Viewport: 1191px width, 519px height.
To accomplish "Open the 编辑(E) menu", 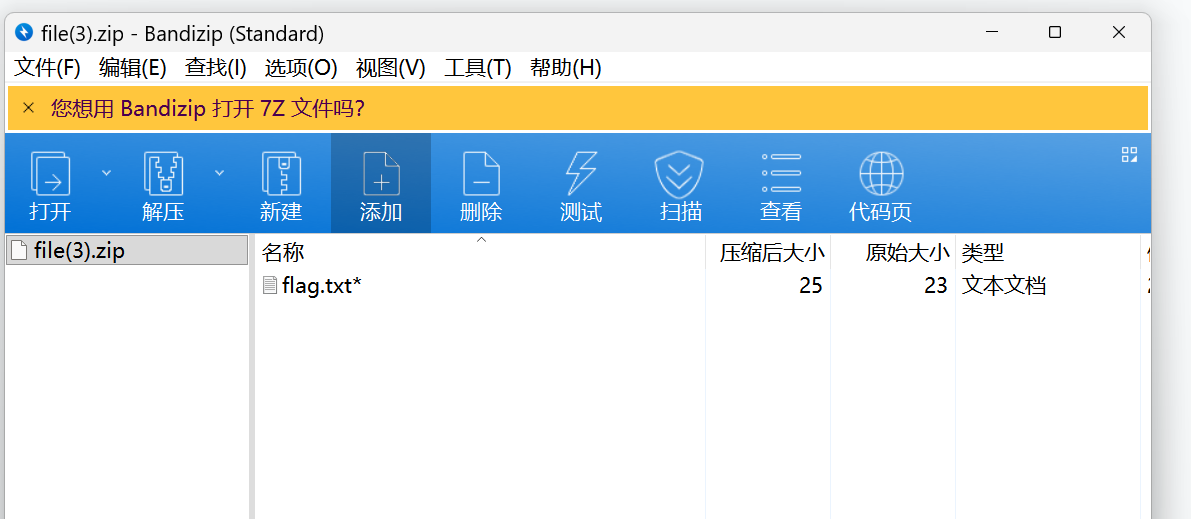I will click(x=132, y=68).
